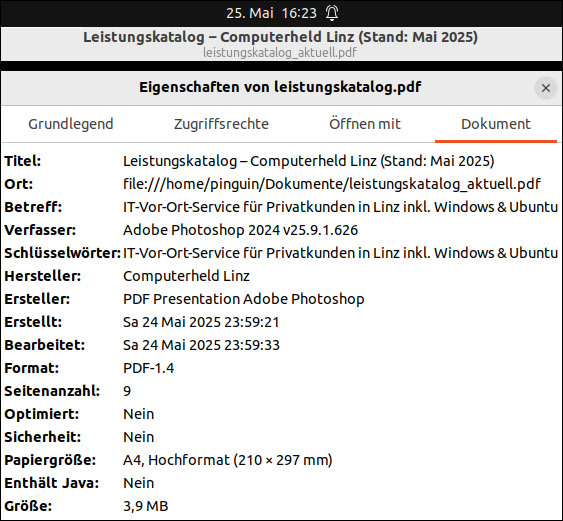Click Ersteller value PDF Presentation
This screenshot has height=521, width=563.
pyautogui.click(x=244, y=299)
